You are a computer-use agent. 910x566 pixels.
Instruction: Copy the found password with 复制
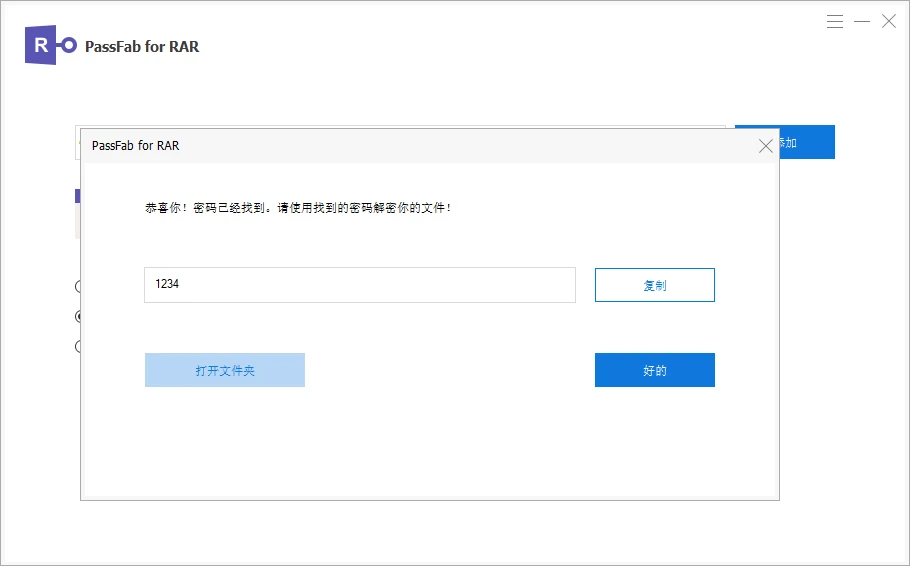(x=655, y=285)
